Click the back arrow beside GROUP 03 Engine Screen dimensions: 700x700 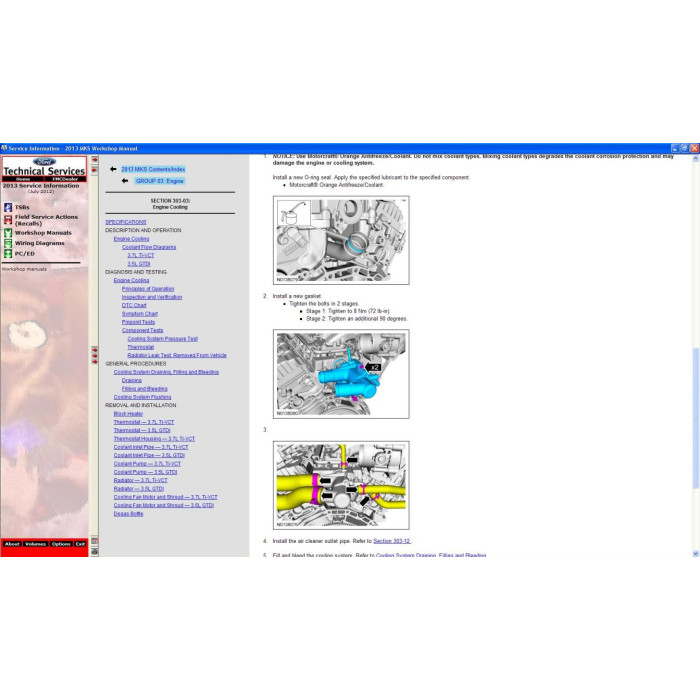[125, 181]
